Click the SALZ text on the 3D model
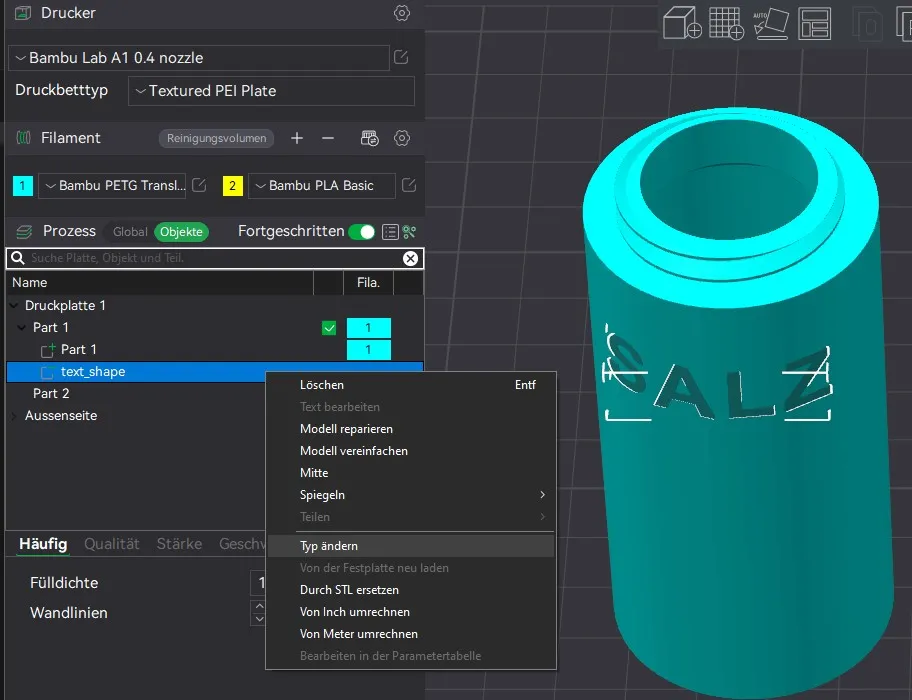This screenshot has height=700, width=912. pos(718,378)
